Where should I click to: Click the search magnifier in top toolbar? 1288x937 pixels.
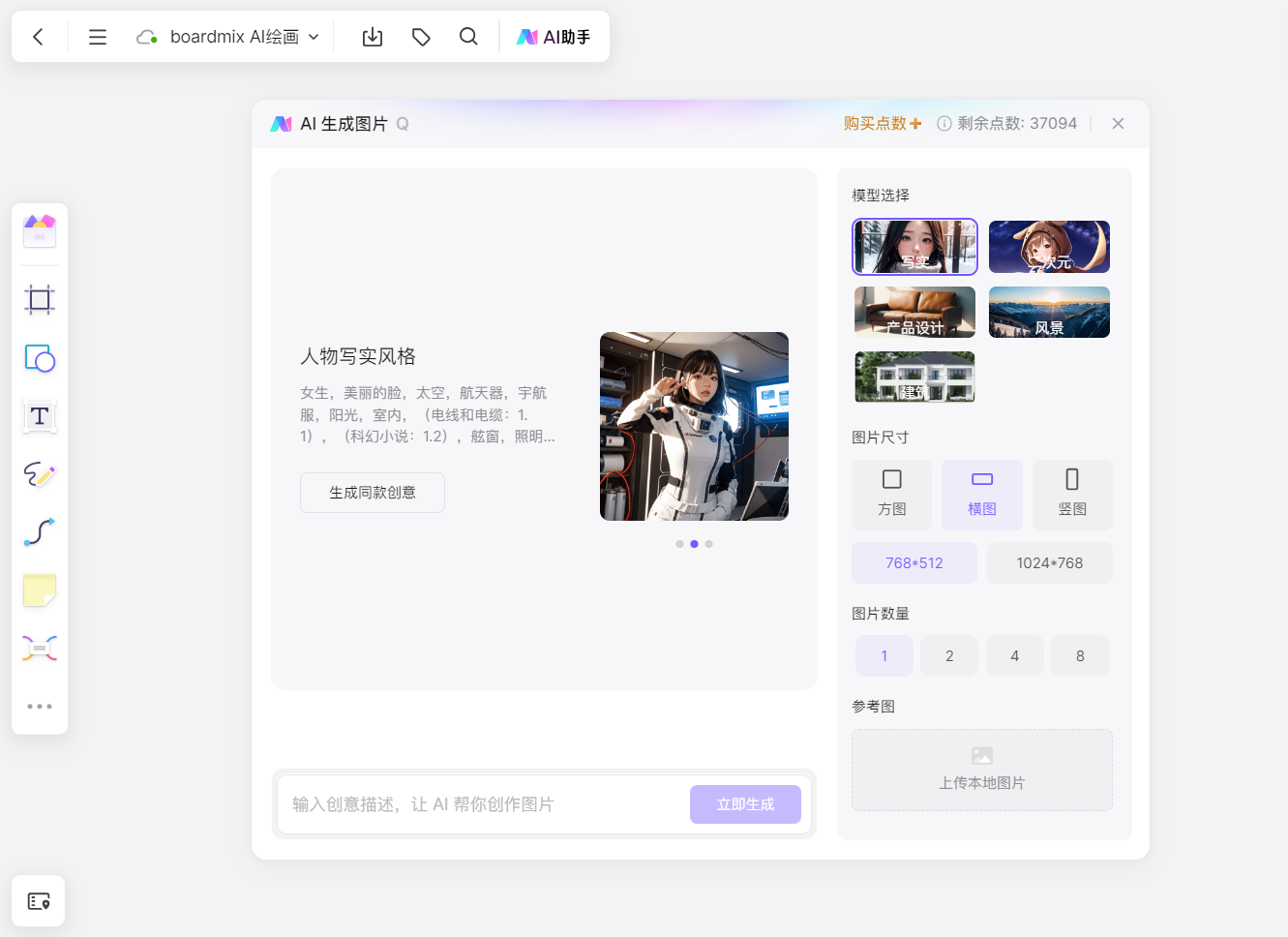(x=468, y=37)
